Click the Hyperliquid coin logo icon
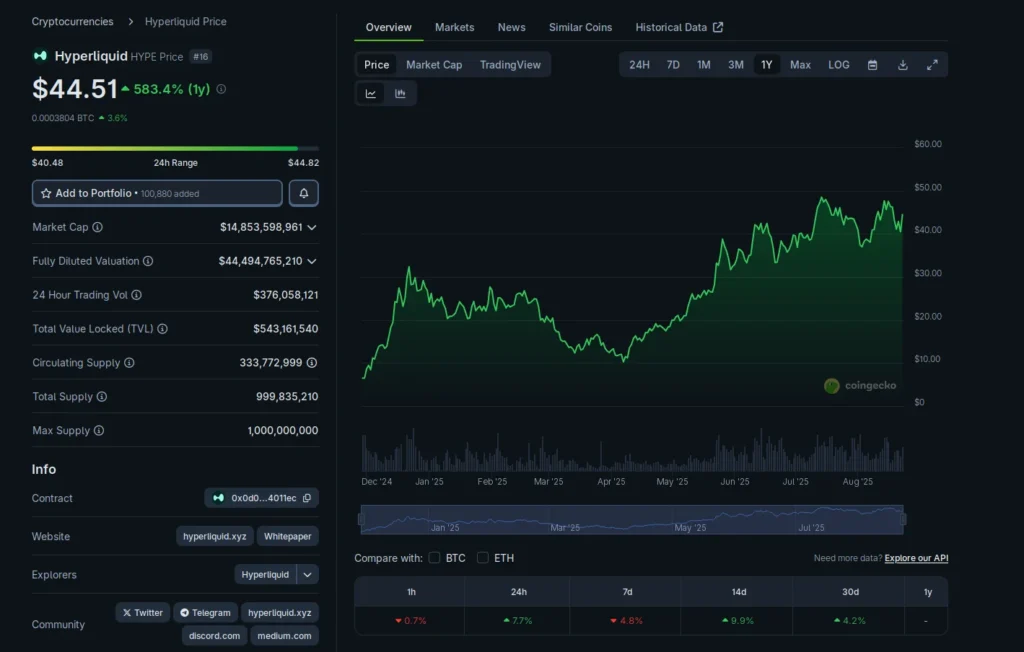 pos(40,56)
